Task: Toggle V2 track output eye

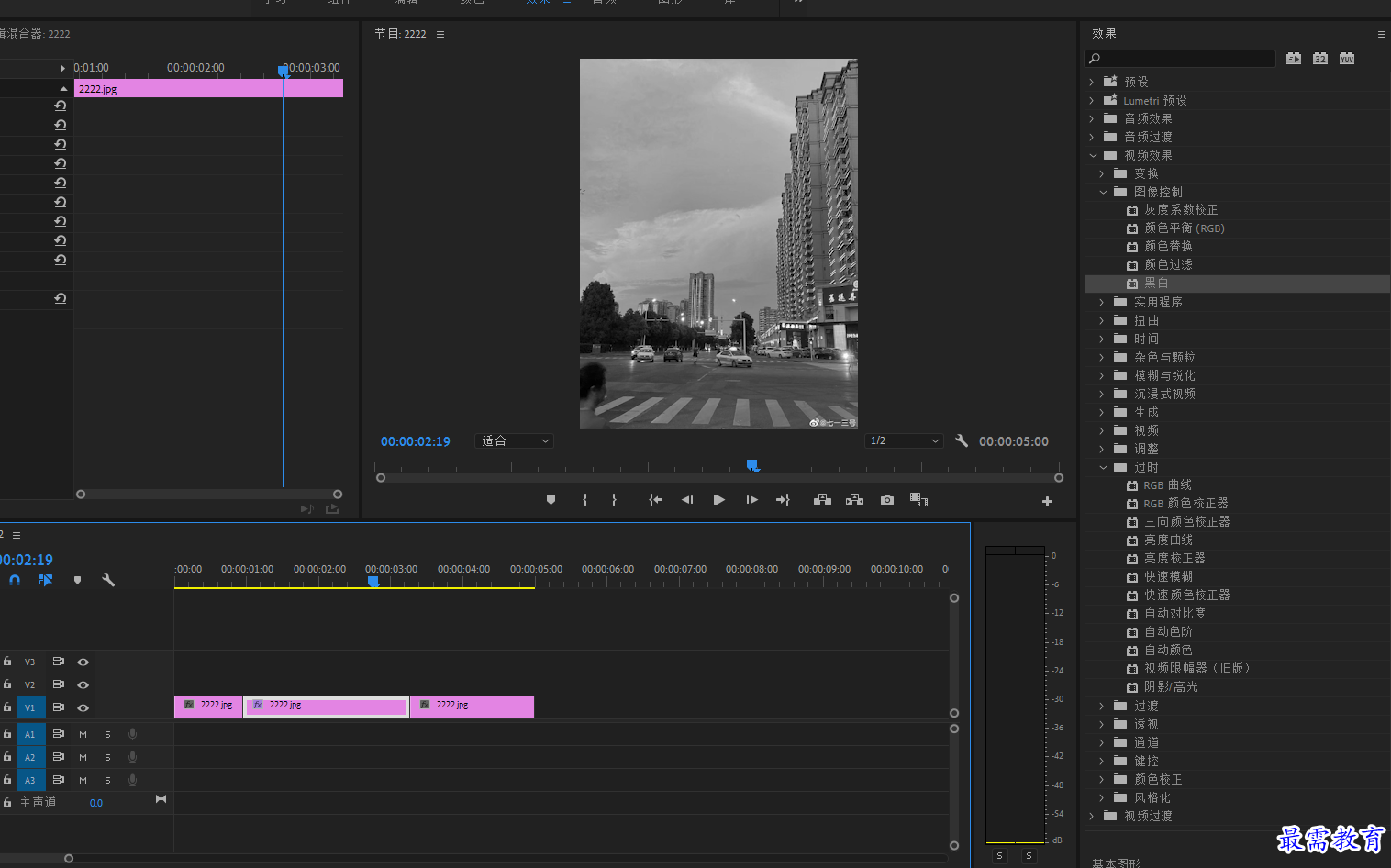Action: click(83, 684)
